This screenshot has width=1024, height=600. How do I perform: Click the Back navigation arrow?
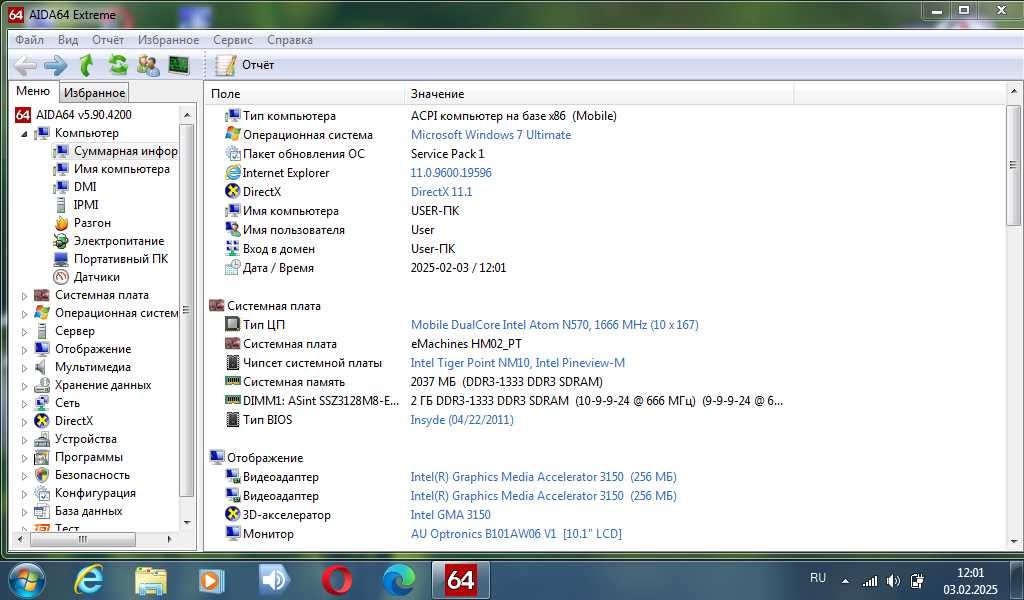25,65
